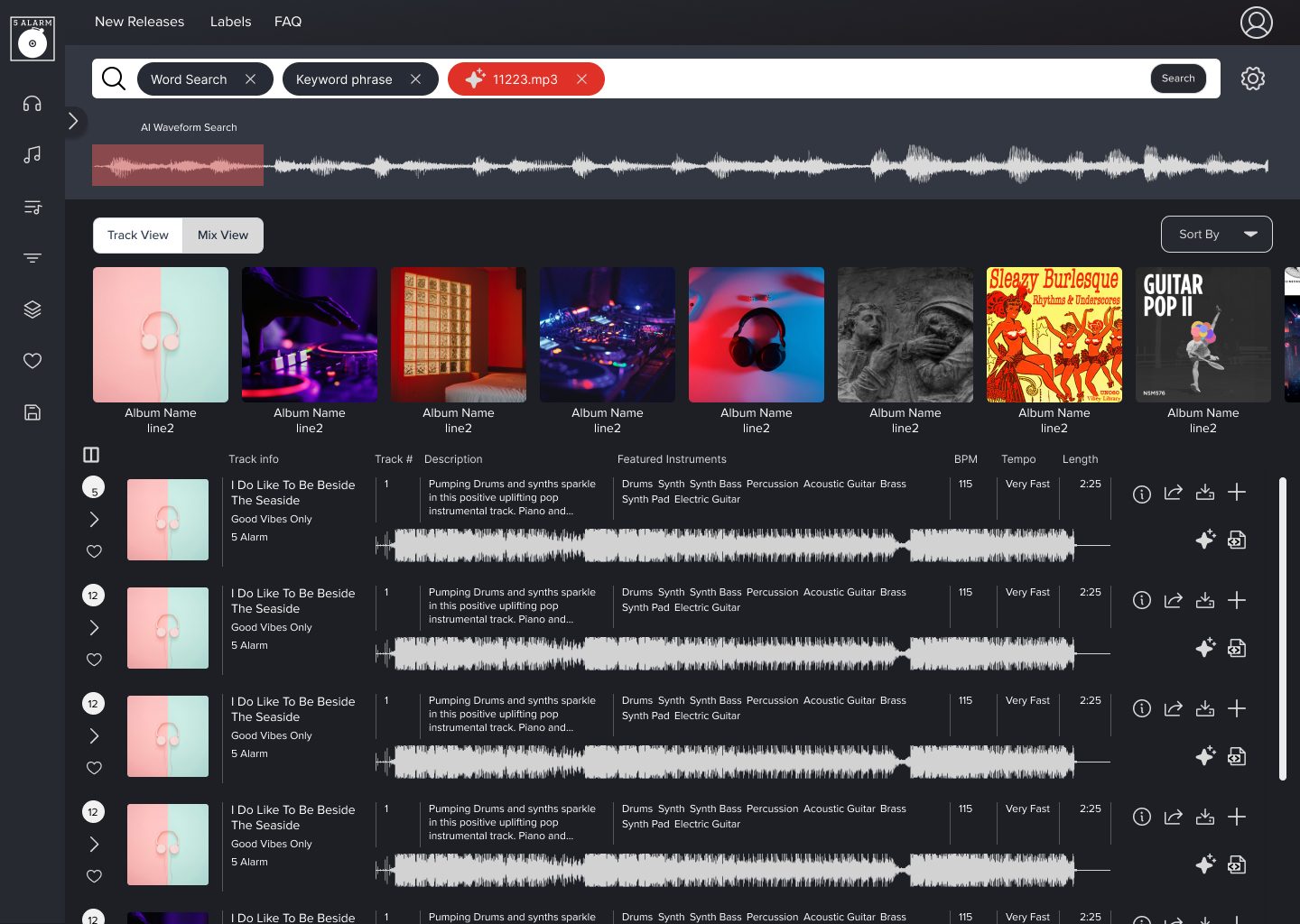
Task: Seek within the waveform of row numbered 5
Action: click(742, 545)
